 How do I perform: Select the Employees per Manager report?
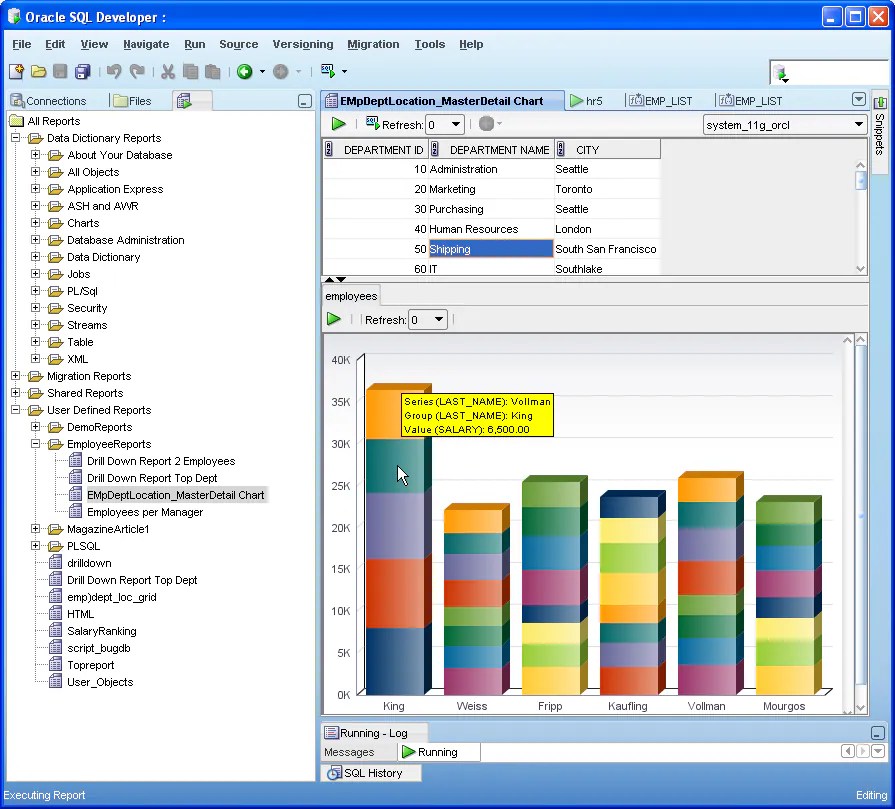click(144, 512)
